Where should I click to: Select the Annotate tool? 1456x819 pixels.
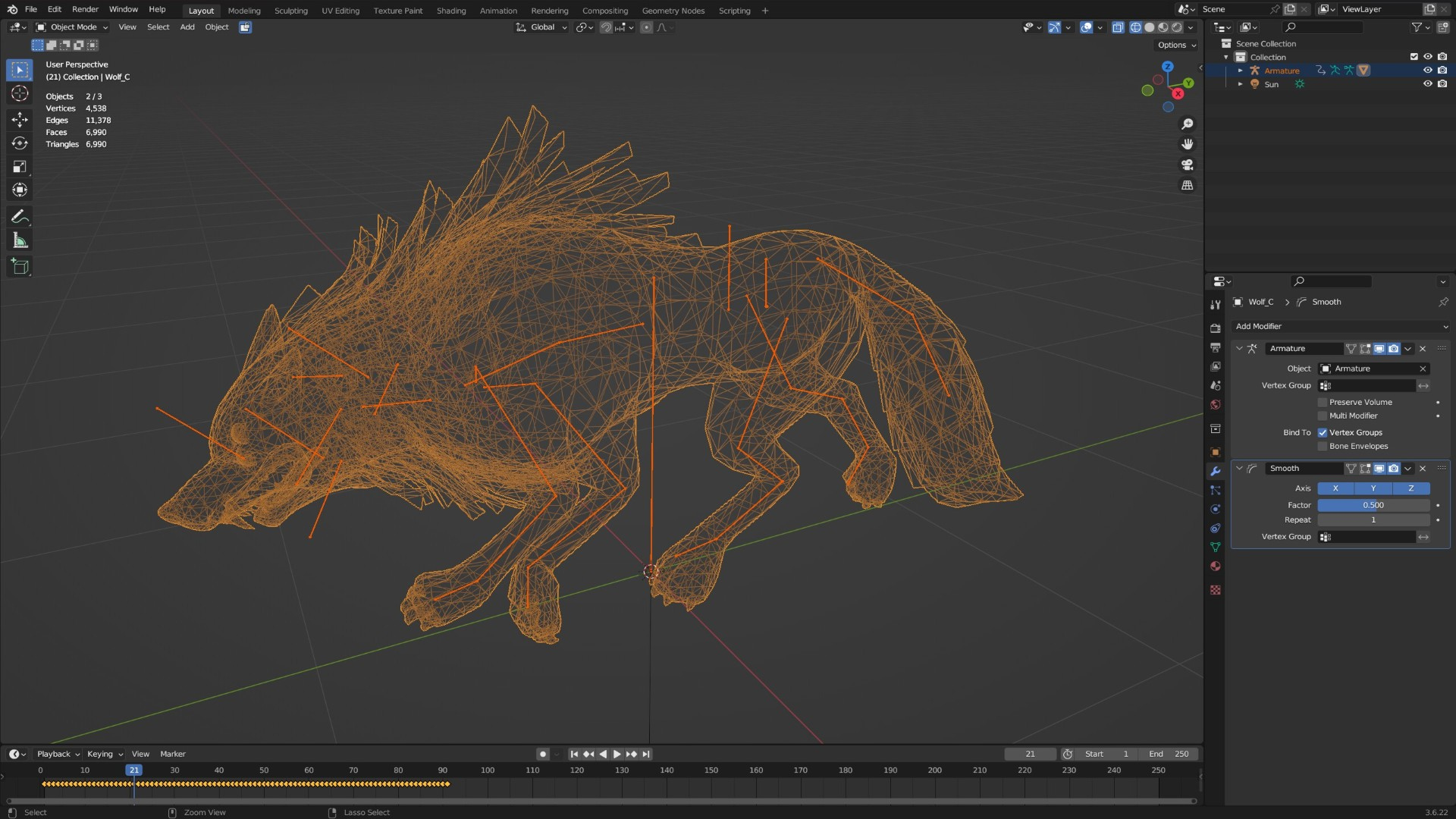tap(20, 217)
